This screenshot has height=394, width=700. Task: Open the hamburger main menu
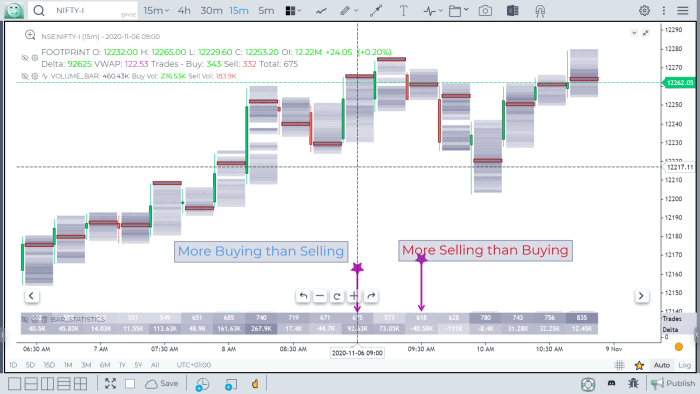click(x=683, y=10)
